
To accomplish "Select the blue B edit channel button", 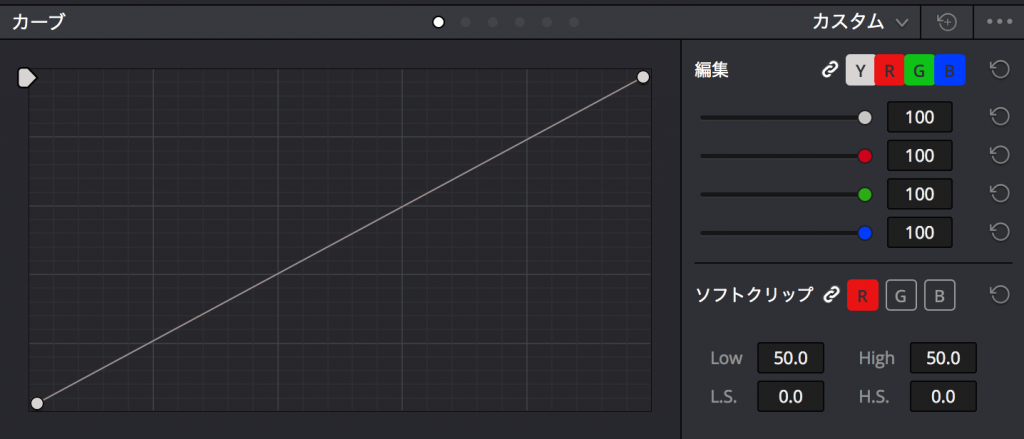I will click(949, 70).
